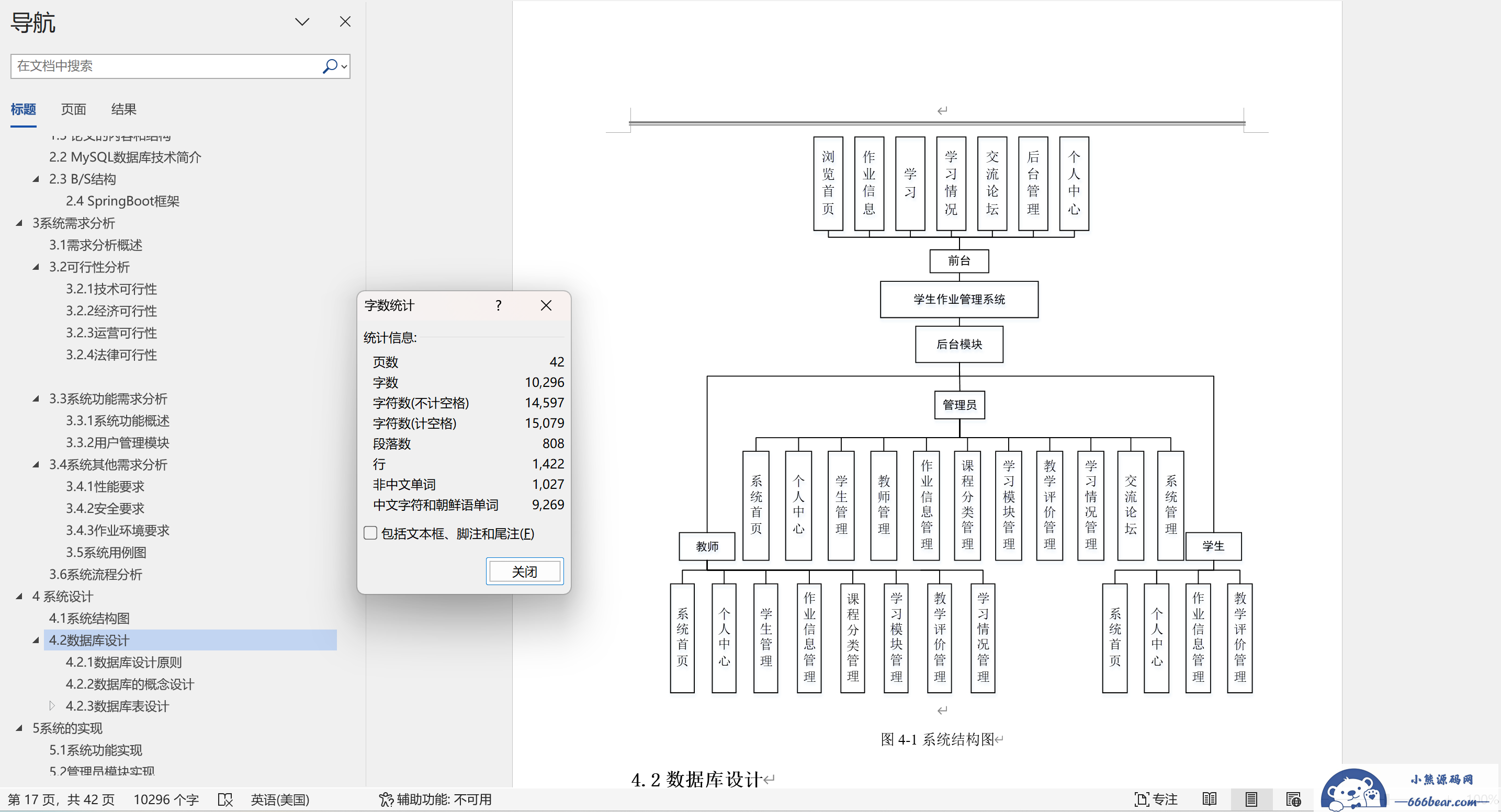Collapse 3.2可行性分析 heading
This screenshot has height=812, width=1501.
click(36, 267)
